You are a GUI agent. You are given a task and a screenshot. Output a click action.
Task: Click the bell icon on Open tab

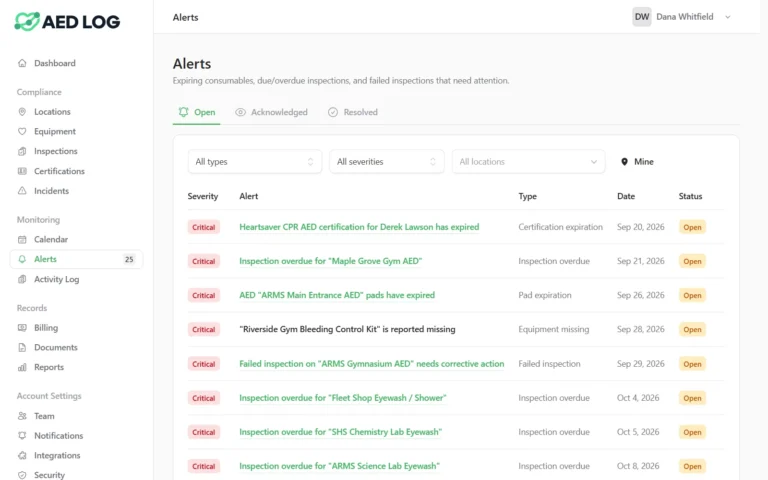click(x=183, y=112)
